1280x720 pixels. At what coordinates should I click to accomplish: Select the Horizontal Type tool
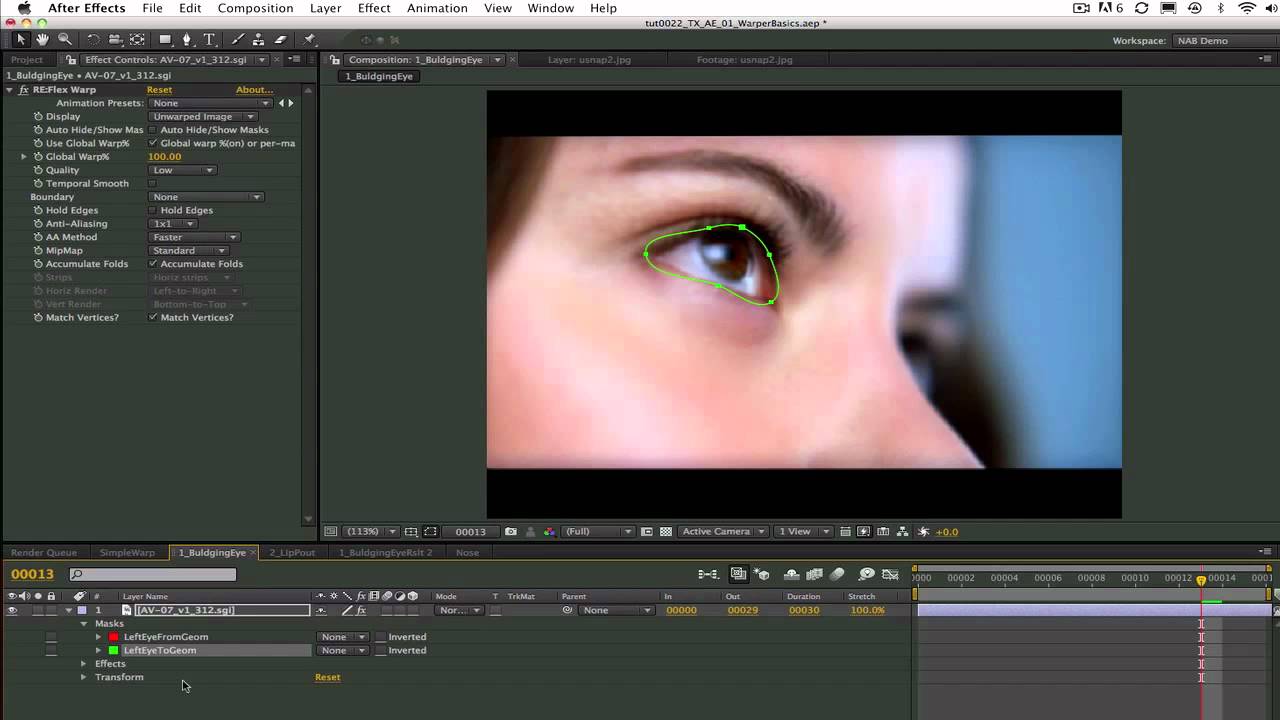click(209, 40)
